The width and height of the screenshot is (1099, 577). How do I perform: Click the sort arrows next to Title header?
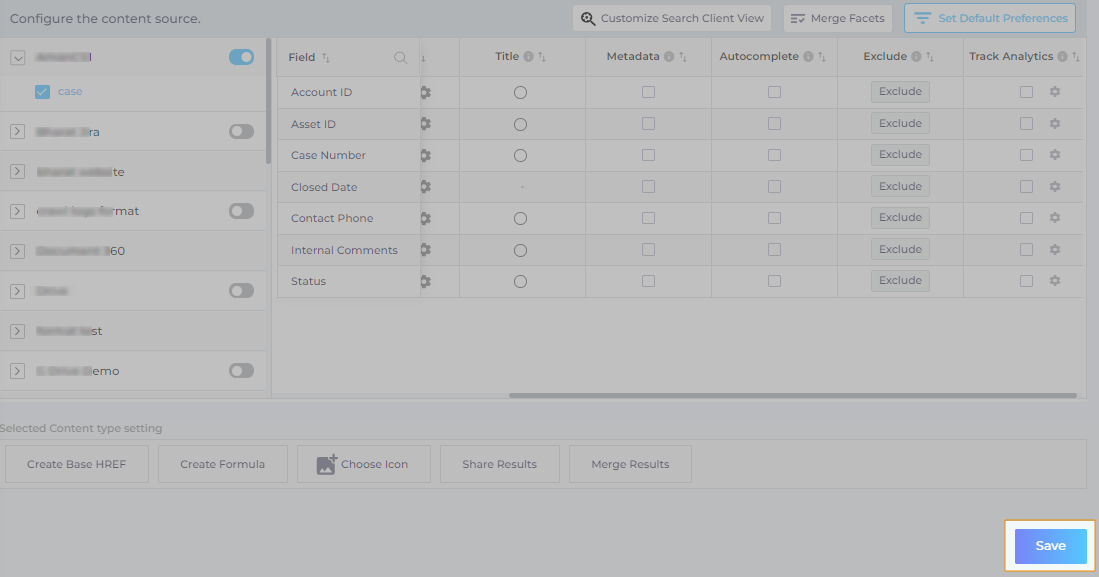click(542, 57)
